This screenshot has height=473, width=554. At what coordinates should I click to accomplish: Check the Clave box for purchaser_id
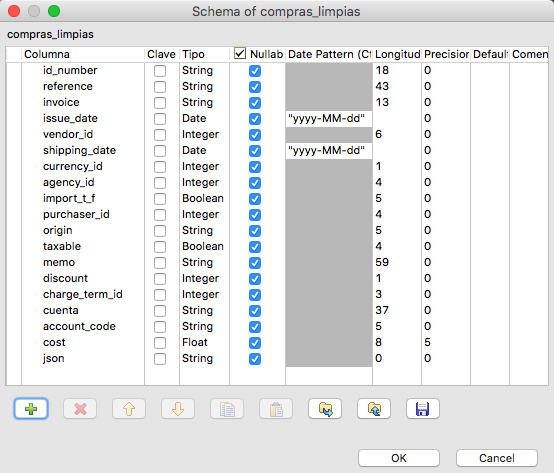(x=160, y=214)
